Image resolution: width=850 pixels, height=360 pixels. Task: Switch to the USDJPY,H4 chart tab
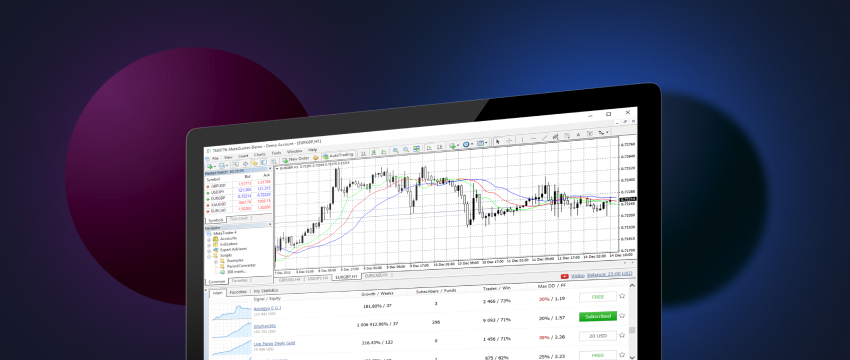point(318,278)
